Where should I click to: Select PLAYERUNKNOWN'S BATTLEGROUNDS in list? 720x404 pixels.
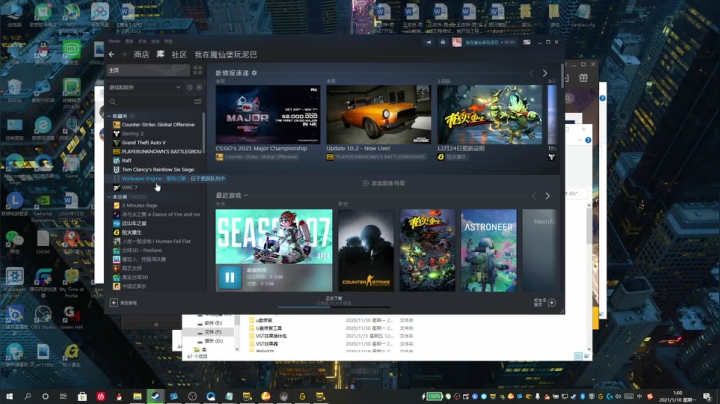click(x=158, y=152)
